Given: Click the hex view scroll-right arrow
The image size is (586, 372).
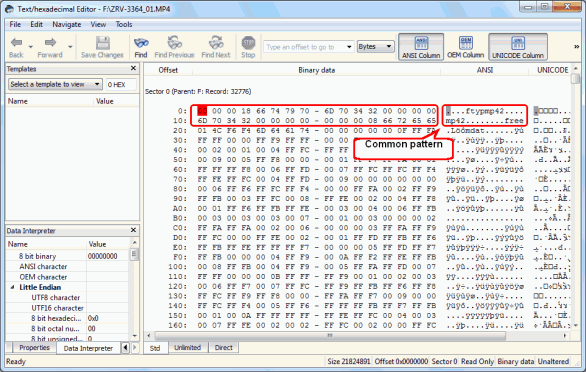Looking at the screenshot, I should coord(564,335).
